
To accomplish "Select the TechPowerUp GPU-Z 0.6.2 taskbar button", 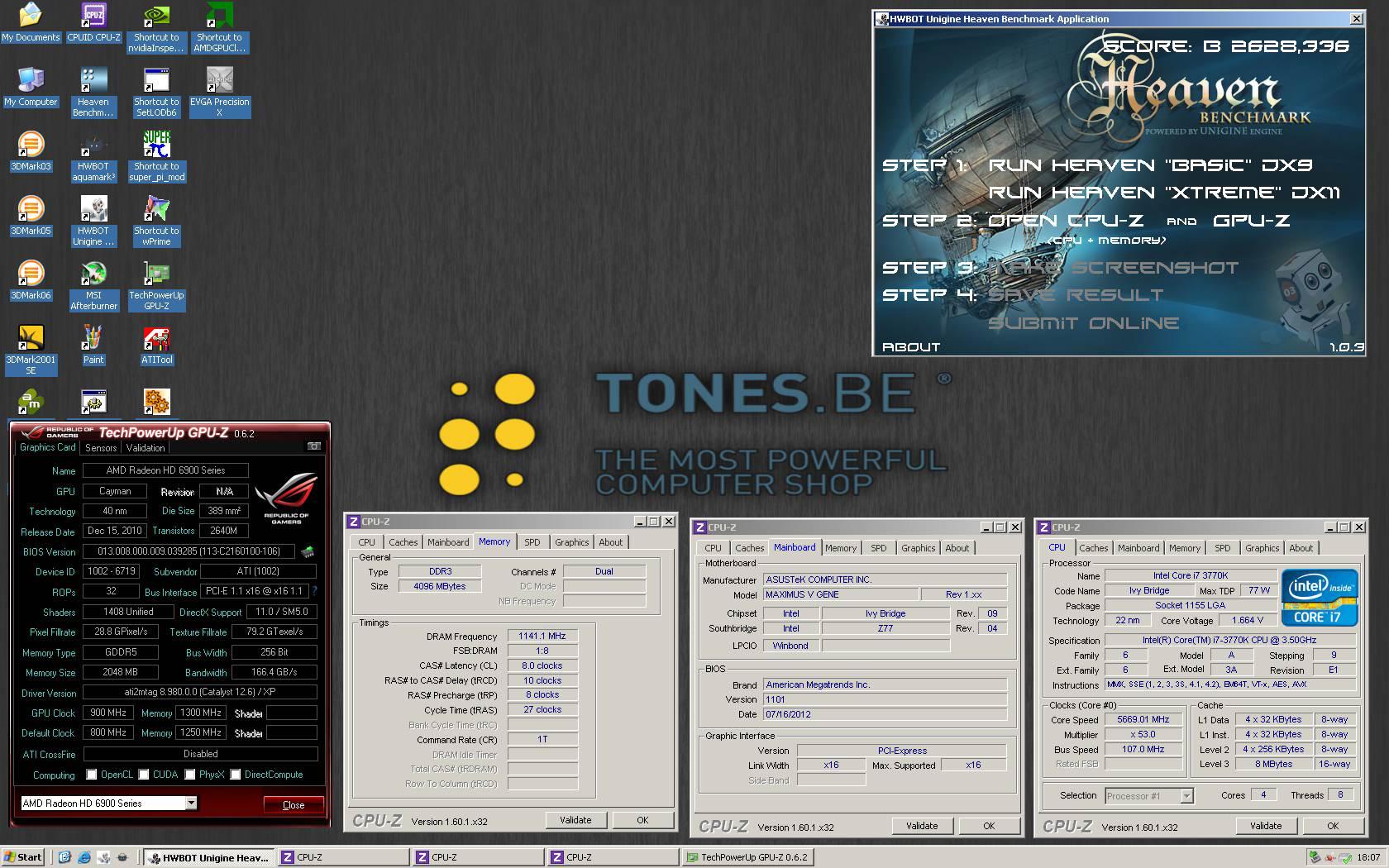I will coord(747,857).
